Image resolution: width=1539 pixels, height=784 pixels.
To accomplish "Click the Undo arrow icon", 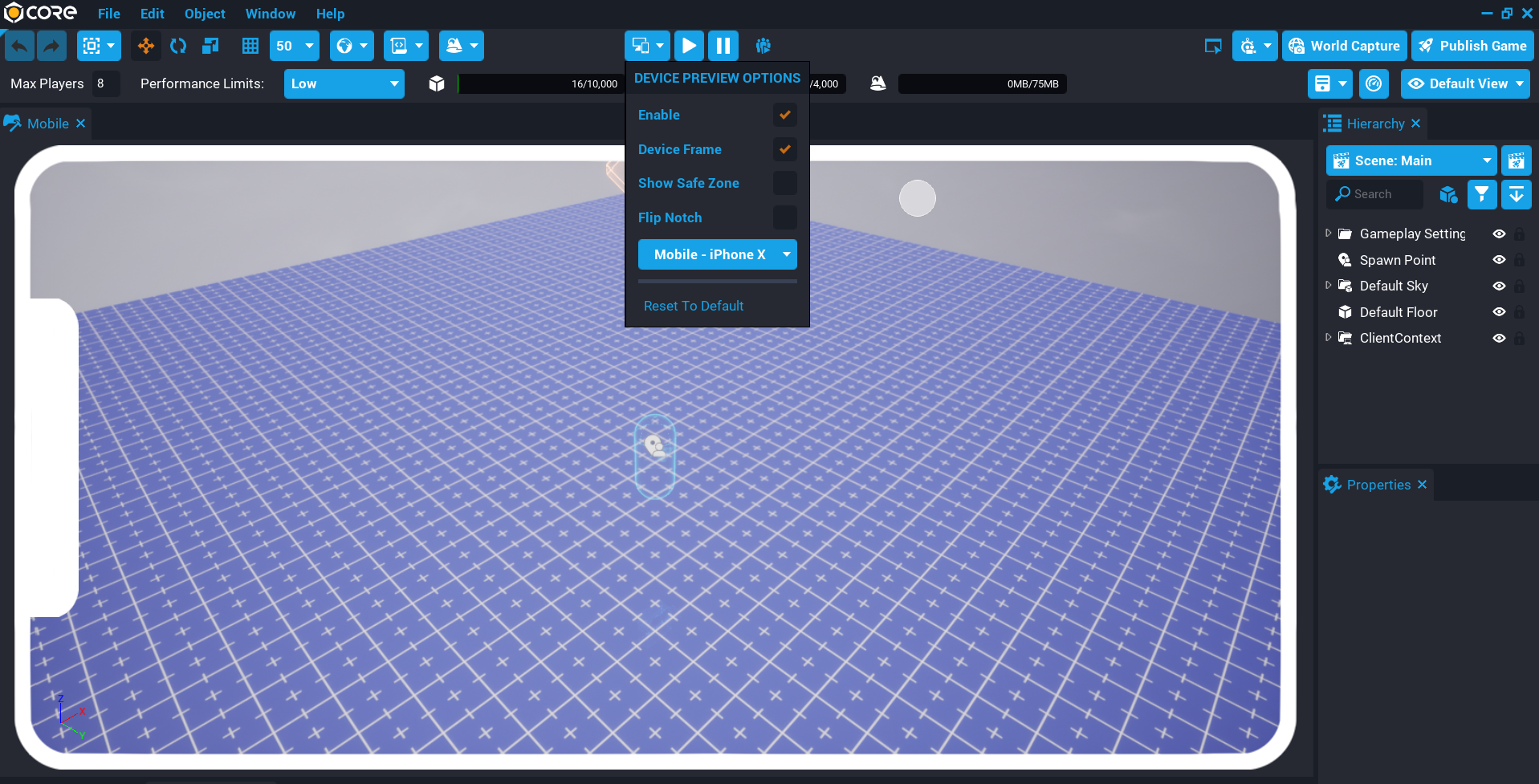I will point(18,46).
